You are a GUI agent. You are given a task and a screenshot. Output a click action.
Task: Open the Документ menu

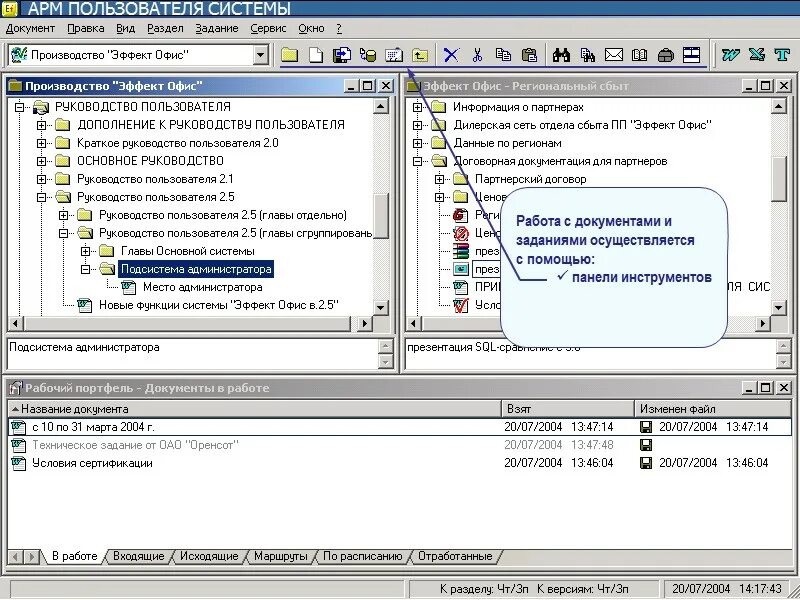pos(31,29)
